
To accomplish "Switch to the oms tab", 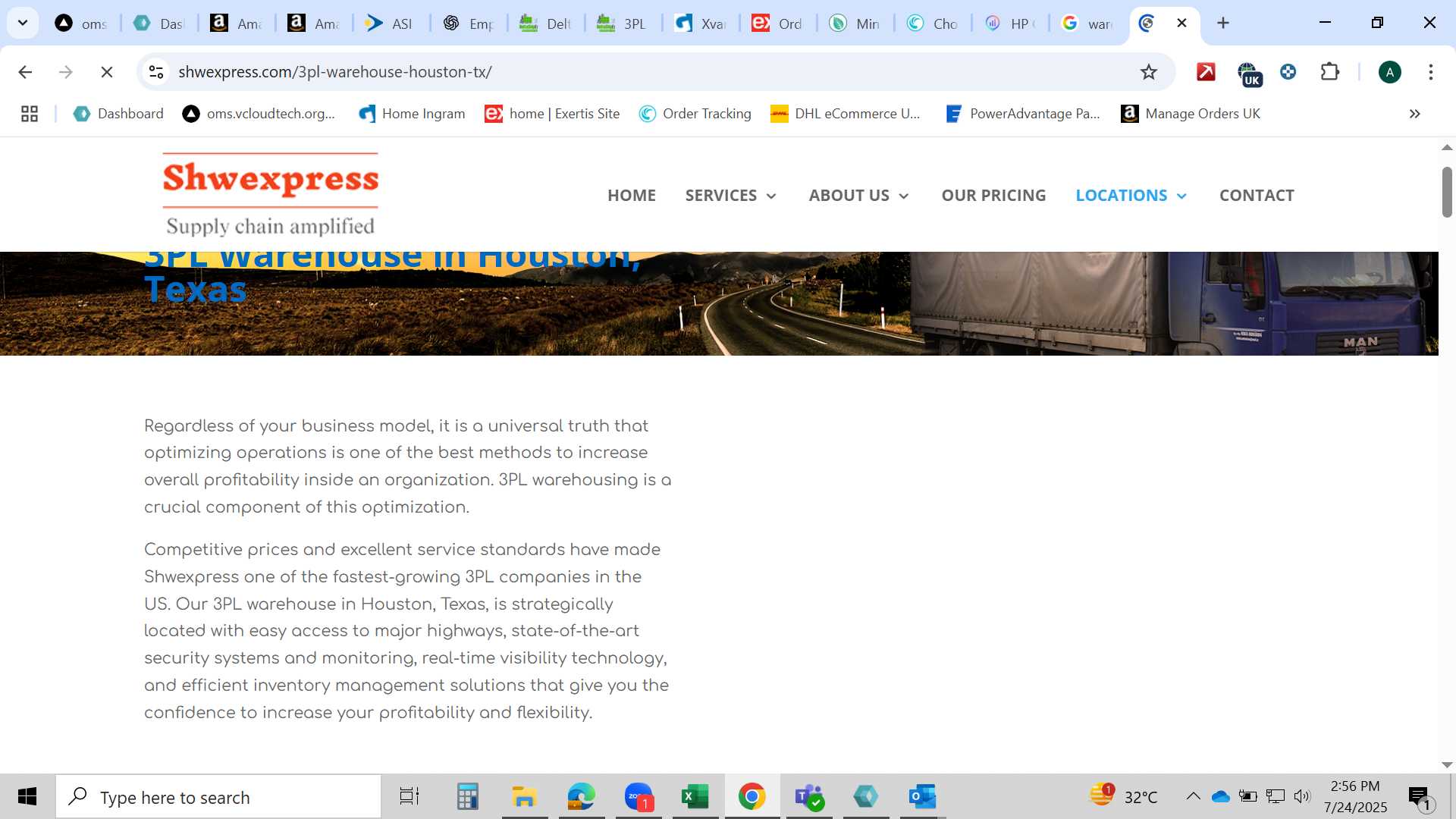I will (82, 24).
